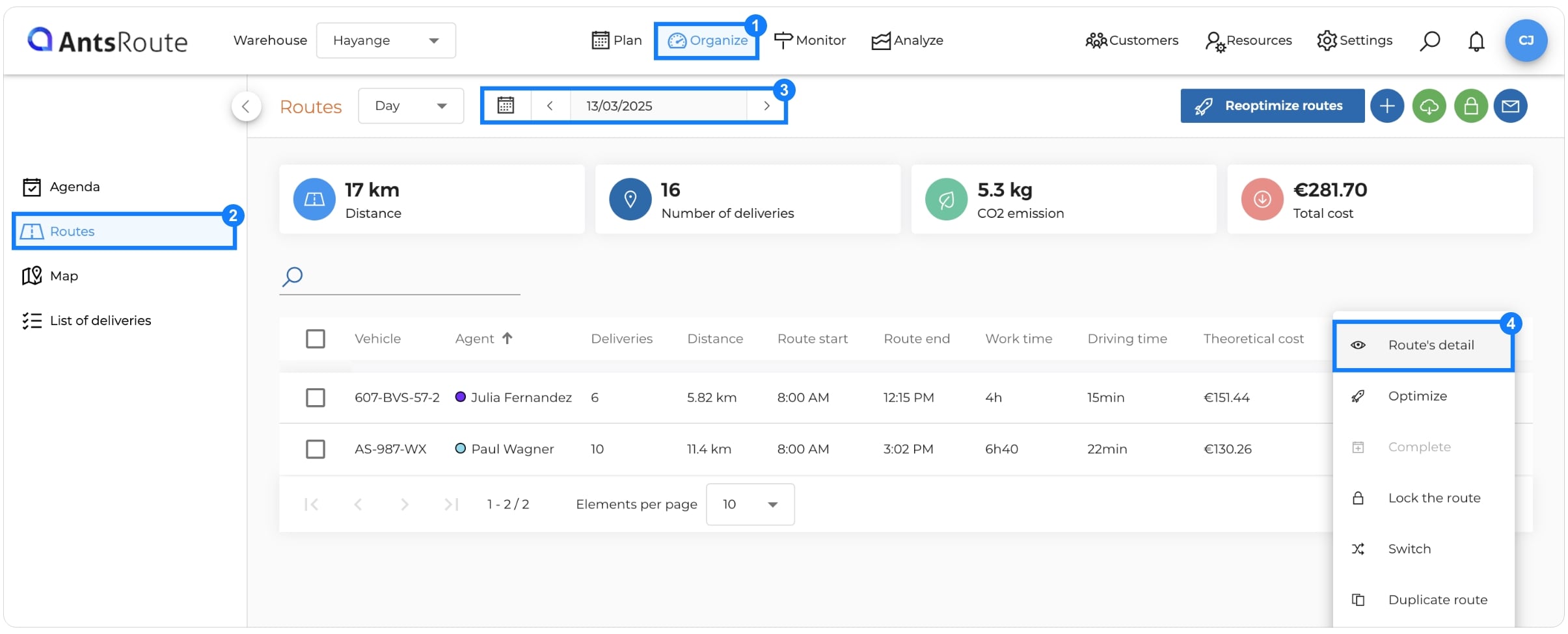Image resolution: width=1568 pixels, height=634 pixels.
Task: Click the date field 13/03/2025
Action: click(658, 105)
